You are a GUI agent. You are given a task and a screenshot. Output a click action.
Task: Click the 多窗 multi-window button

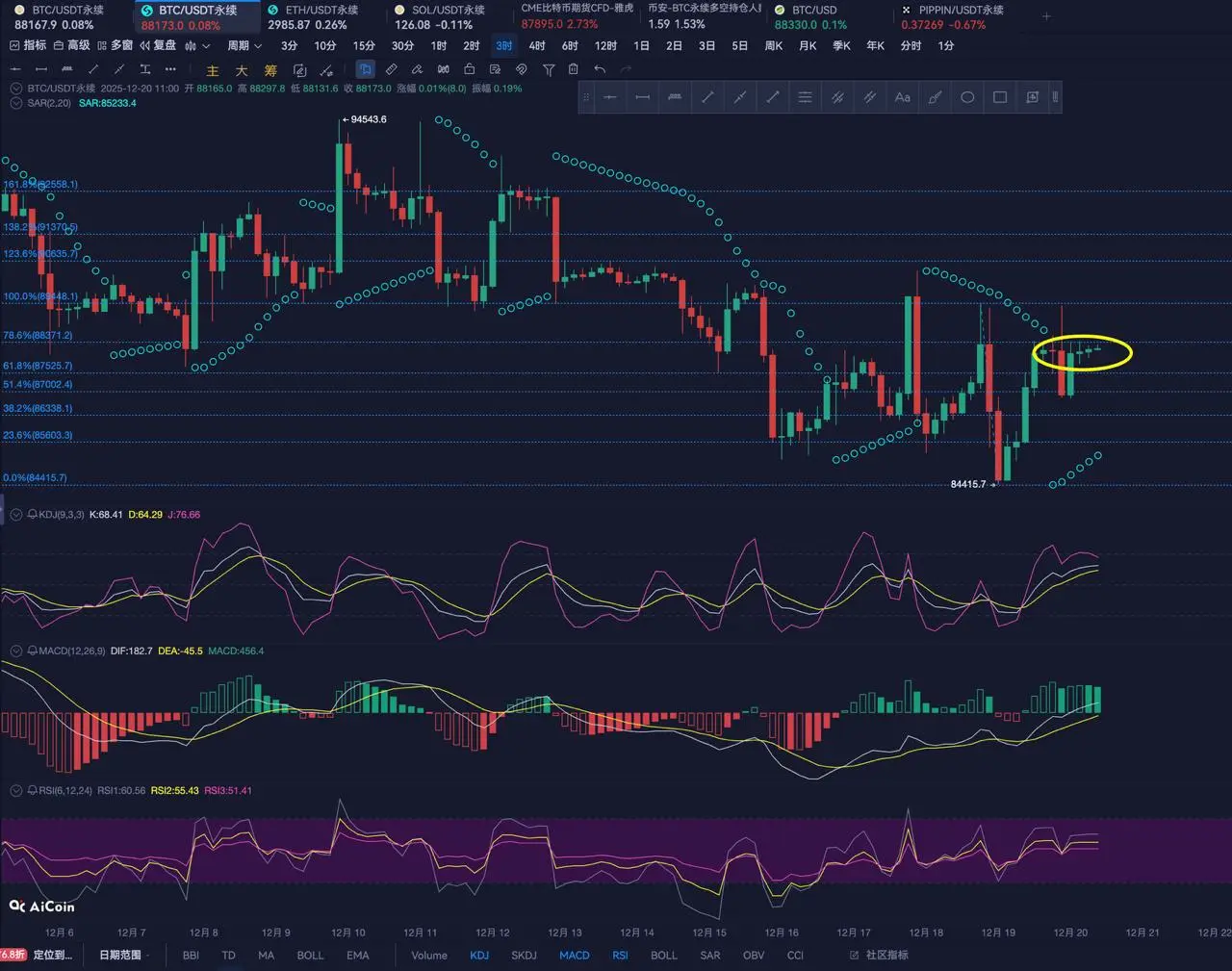click(x=115, y=45)
